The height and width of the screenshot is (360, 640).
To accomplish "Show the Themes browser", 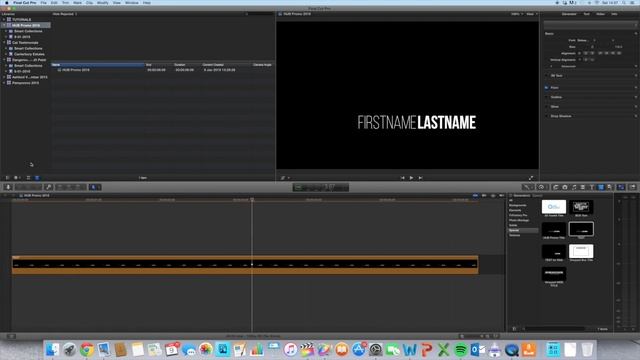I will (x=610, y=187).
